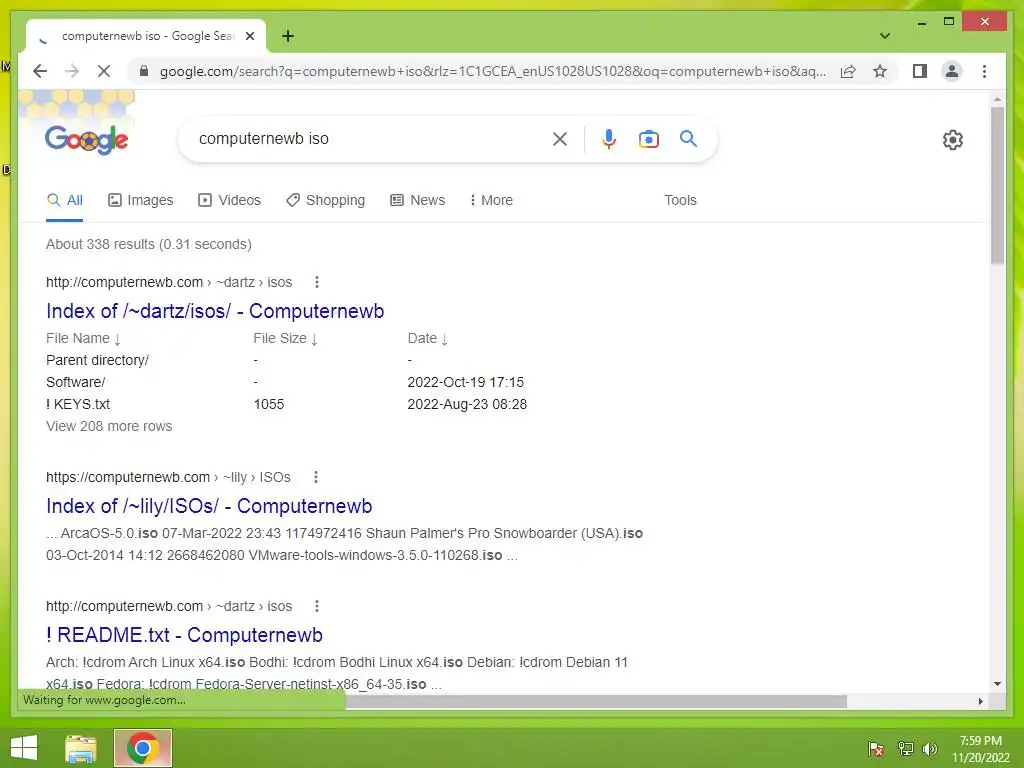Open the volume tray icon
The width and height of the screenshot is (1024, 768).
pyautogui.click(x=929, y=748)
